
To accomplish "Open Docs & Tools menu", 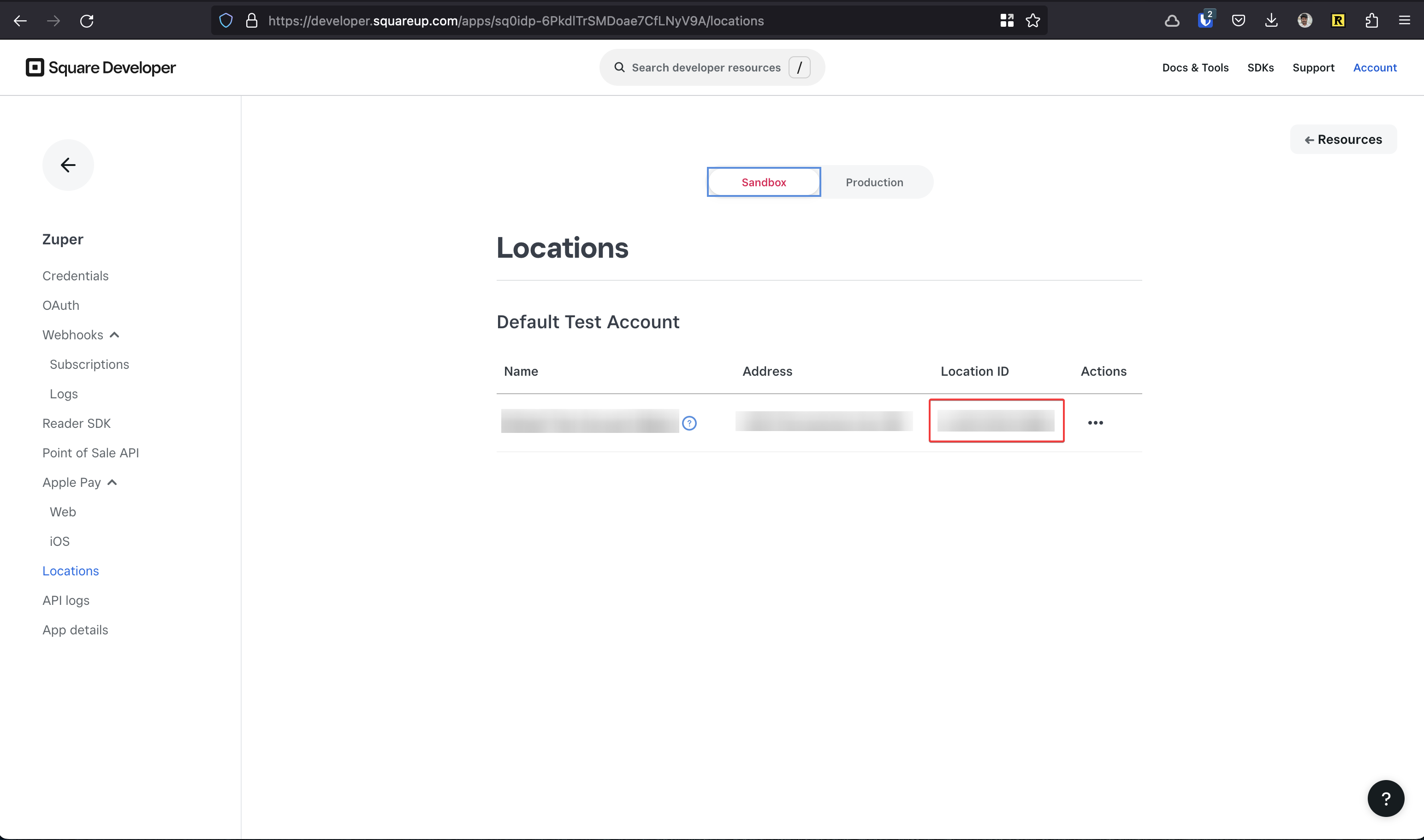I will click(1195, 67).
